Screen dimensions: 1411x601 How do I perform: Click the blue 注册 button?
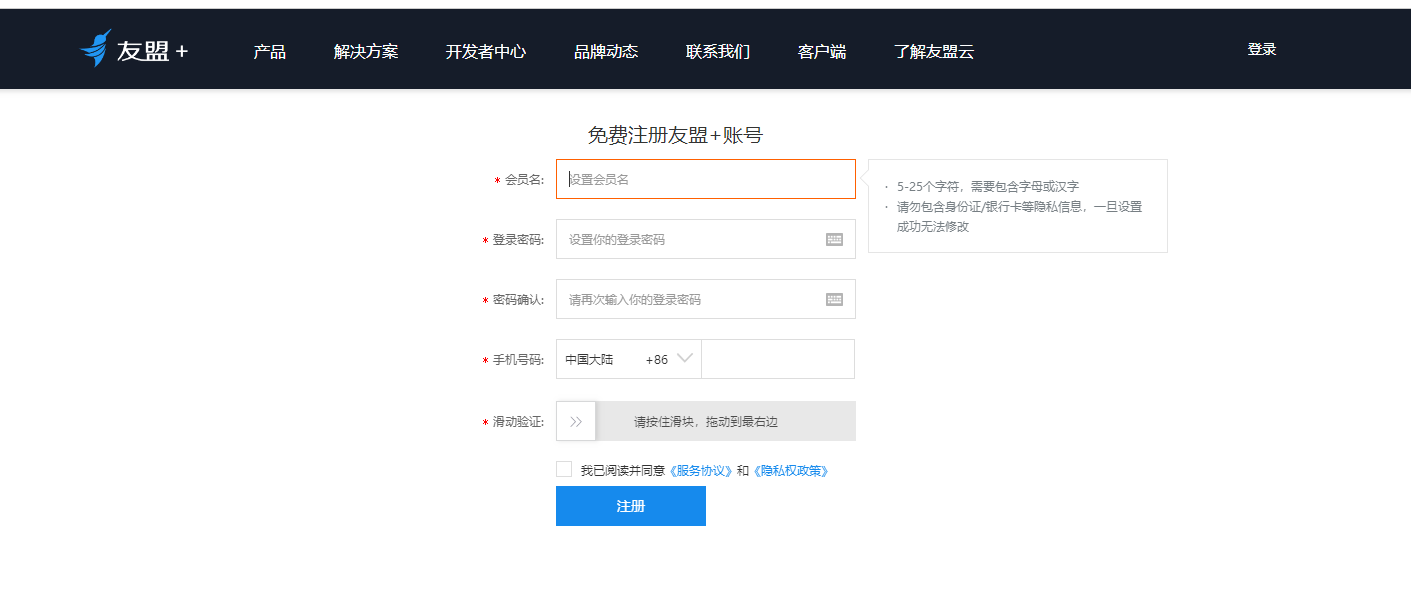pos(631,506)
